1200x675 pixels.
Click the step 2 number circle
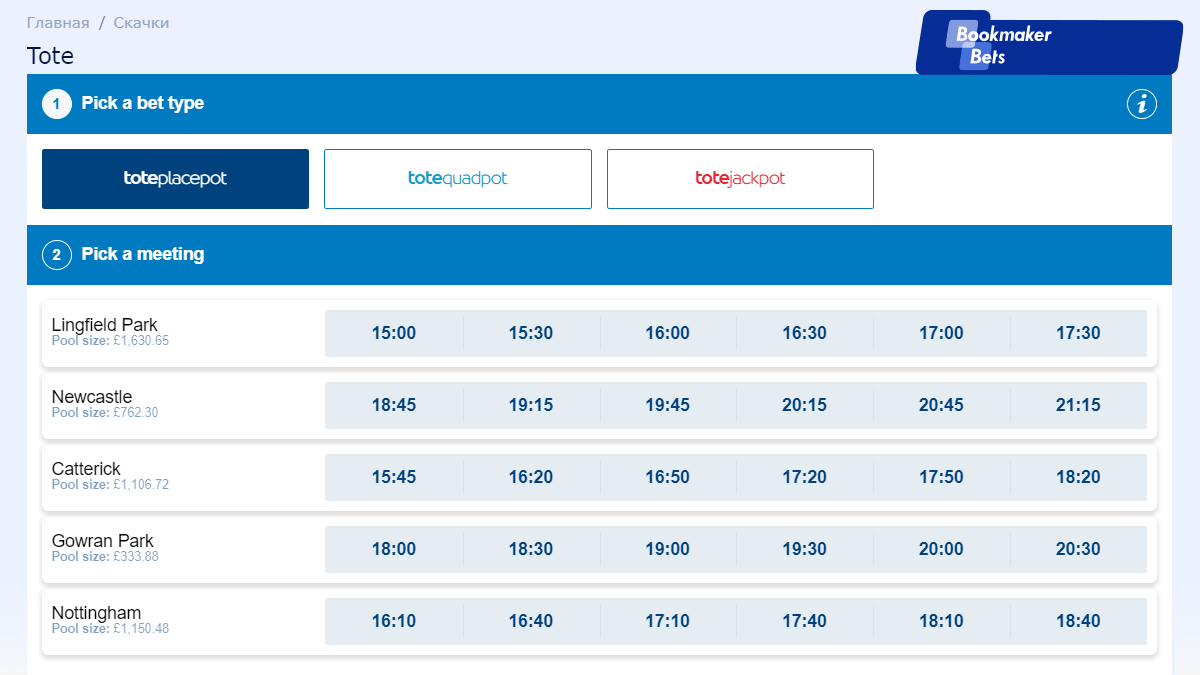tap(57, 255)
